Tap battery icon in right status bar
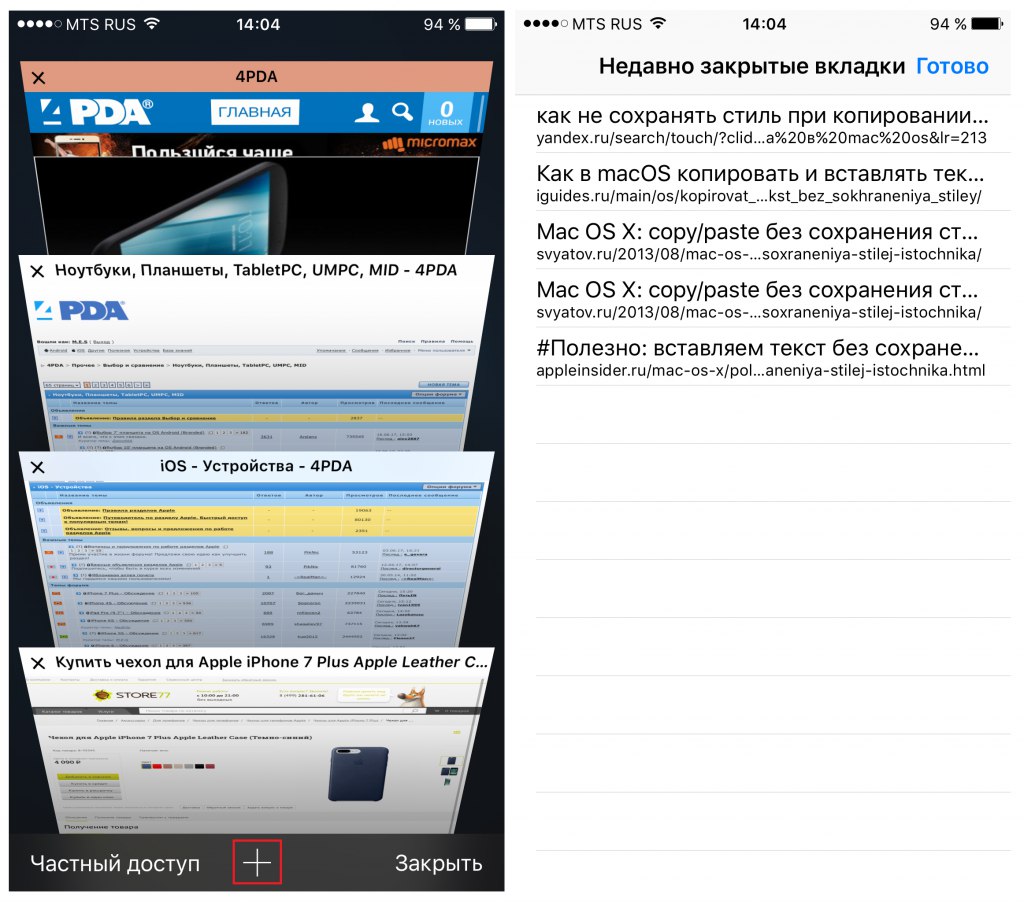 coord(987,24)
